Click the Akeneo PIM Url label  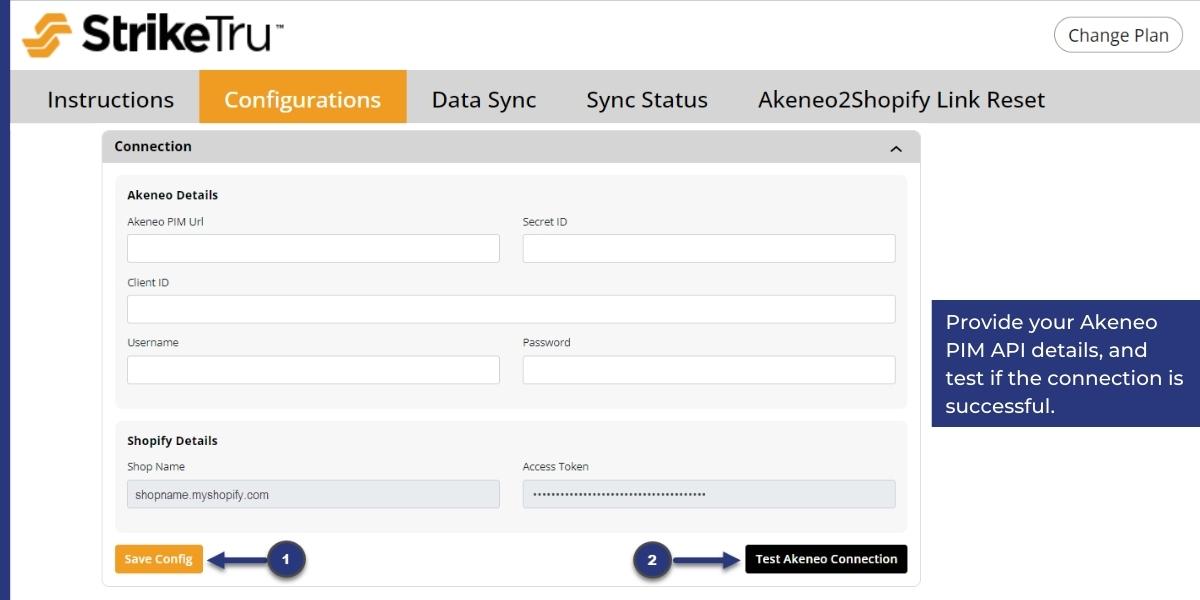point(165,222)
